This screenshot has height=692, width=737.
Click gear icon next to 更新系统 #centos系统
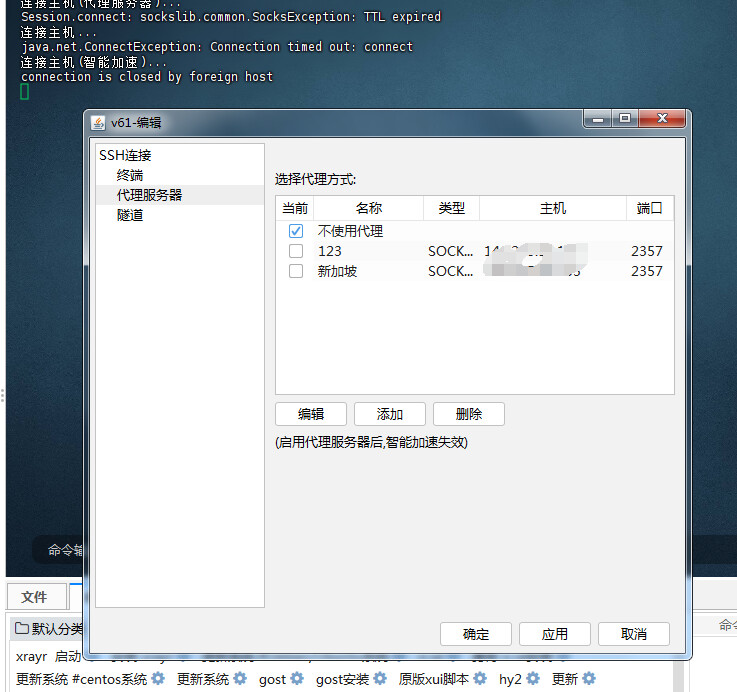tap(158, 678)
